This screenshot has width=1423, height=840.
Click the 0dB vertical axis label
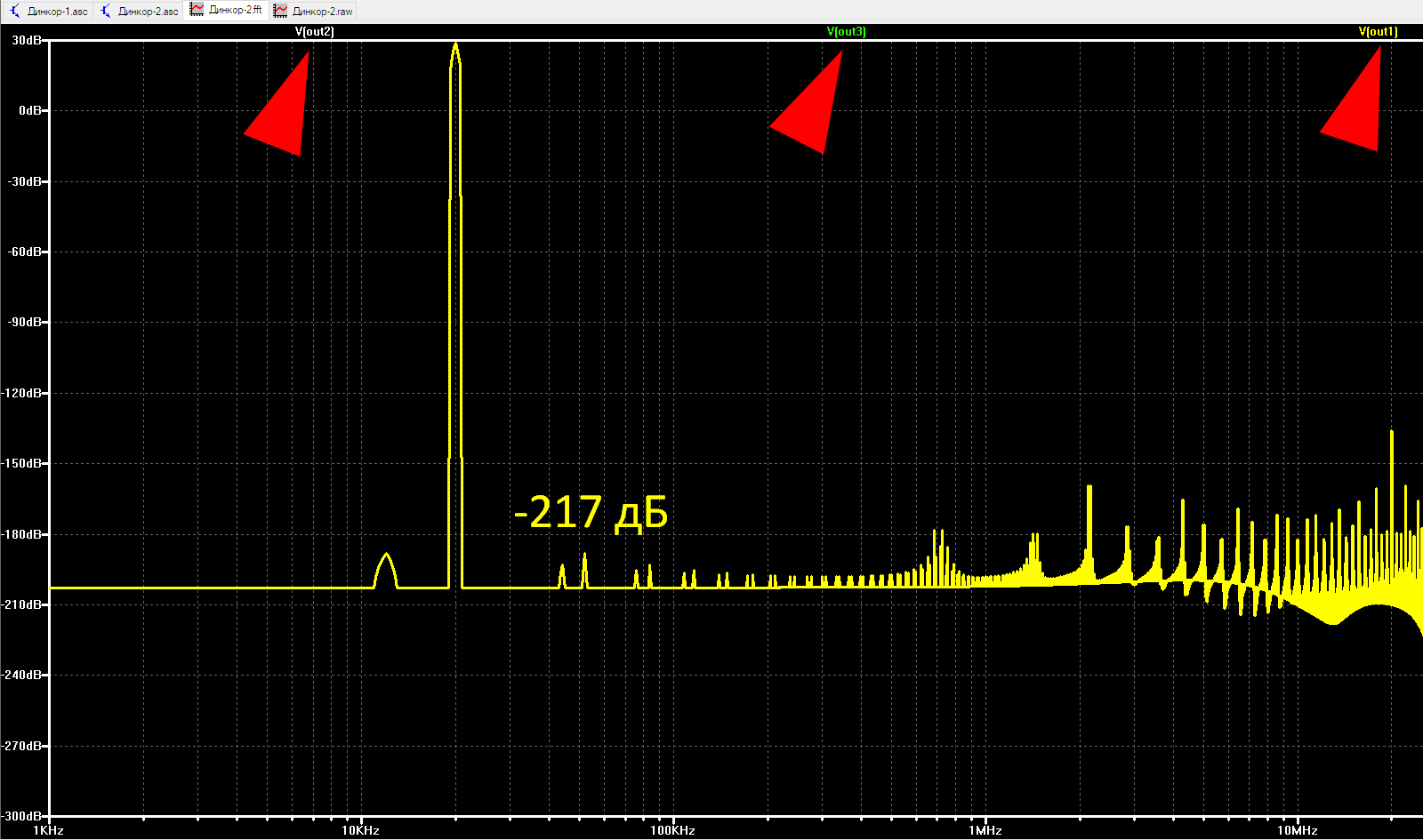30,111
